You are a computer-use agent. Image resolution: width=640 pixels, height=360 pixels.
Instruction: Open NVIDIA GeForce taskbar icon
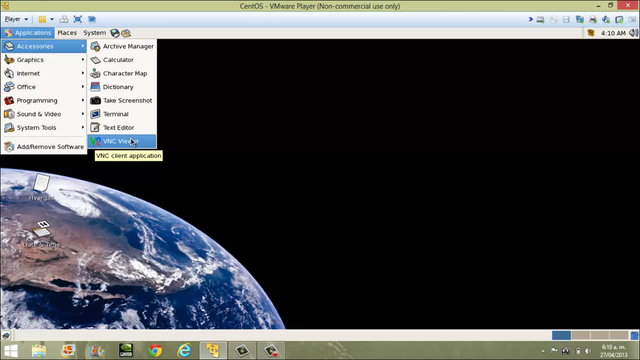click(x=126, y=351)
